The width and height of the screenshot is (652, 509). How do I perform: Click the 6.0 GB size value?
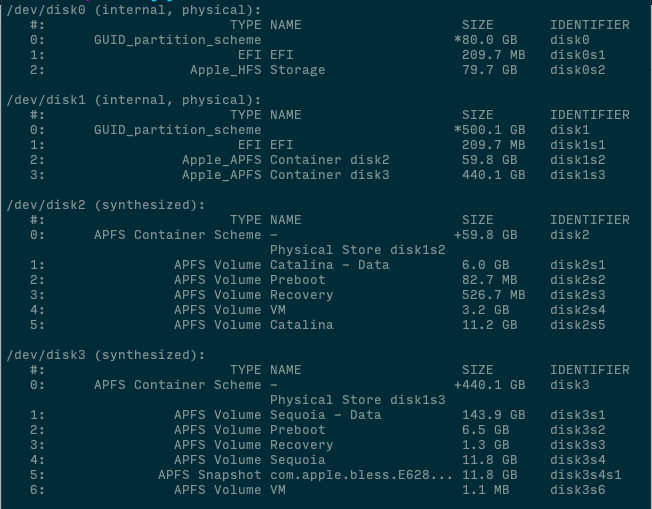click(x=486, y=265)
